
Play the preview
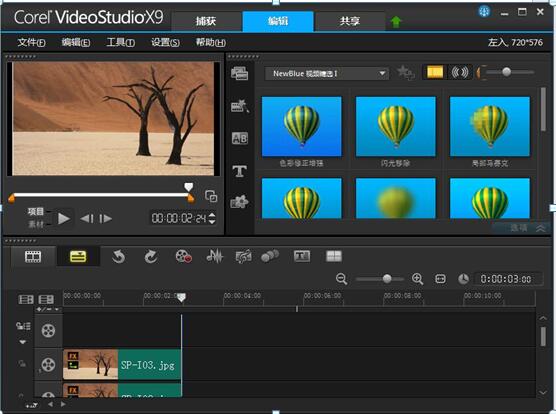[64, 218]
